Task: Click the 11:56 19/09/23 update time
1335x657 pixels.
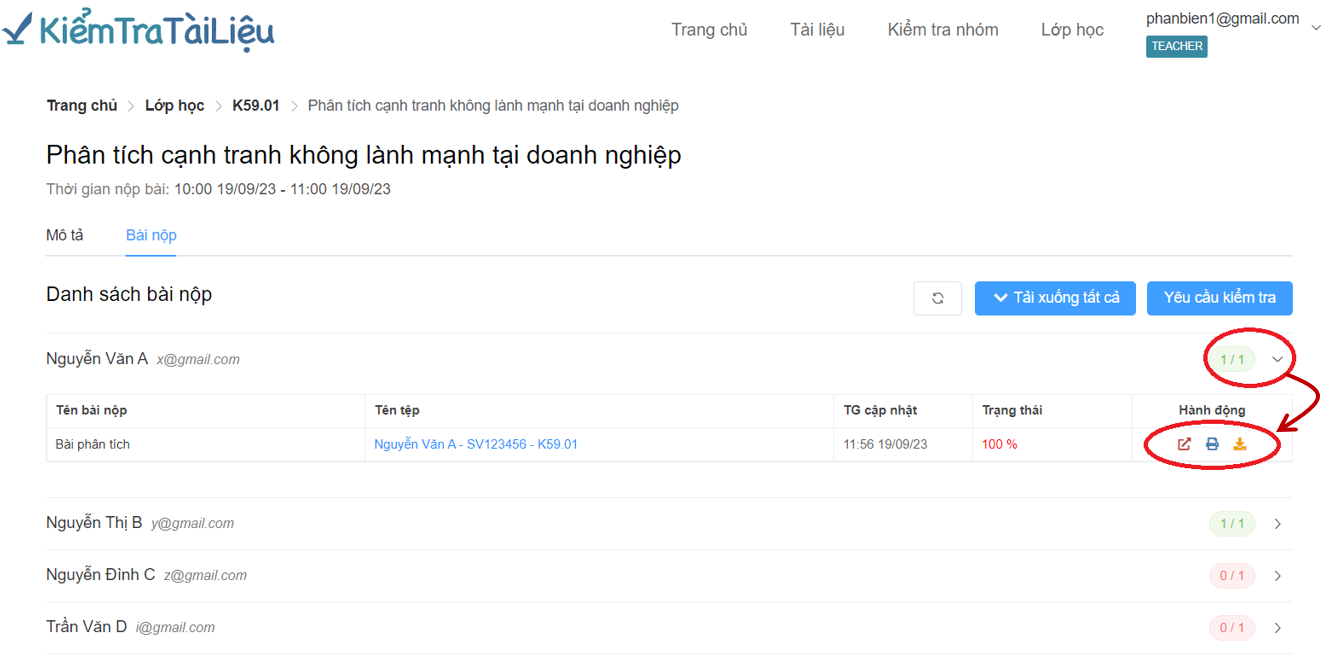Action: click(885, 444)
